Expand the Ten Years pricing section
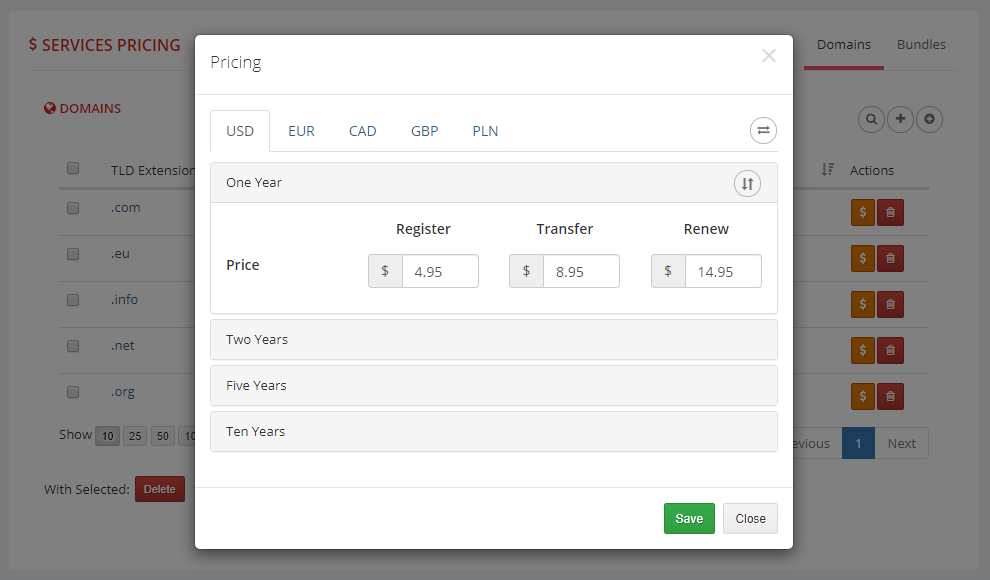 click(493, 432)
